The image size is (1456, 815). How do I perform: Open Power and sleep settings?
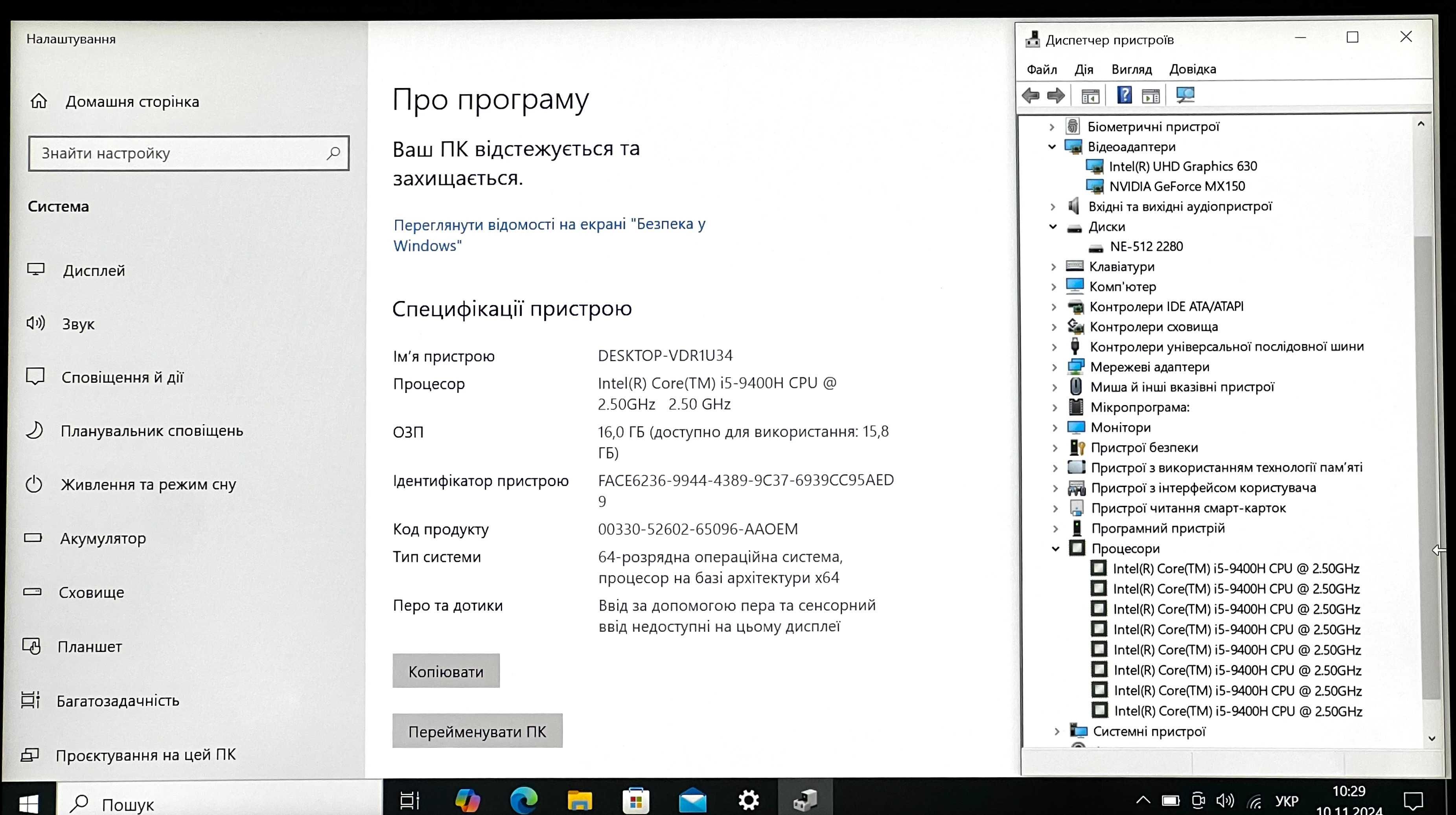coord(131,484)
